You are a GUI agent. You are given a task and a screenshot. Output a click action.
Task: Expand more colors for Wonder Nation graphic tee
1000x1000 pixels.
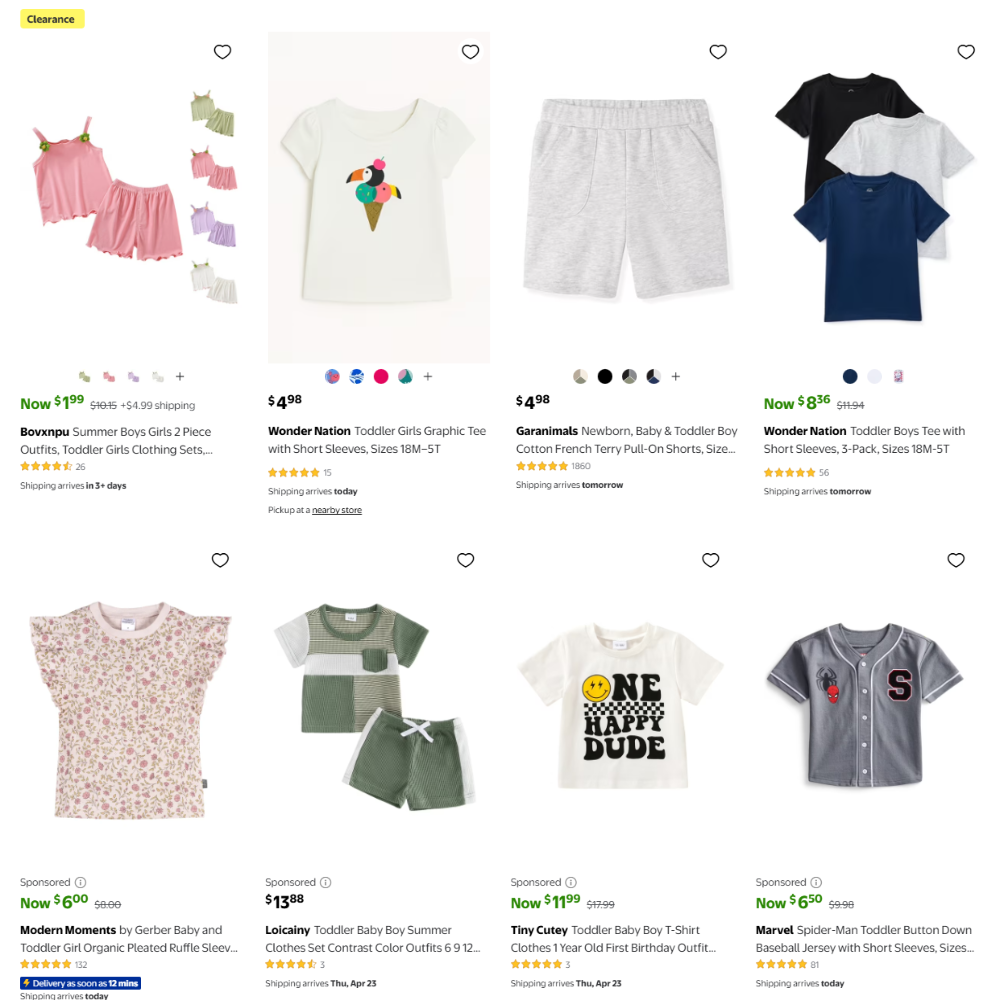coord(428,377)
